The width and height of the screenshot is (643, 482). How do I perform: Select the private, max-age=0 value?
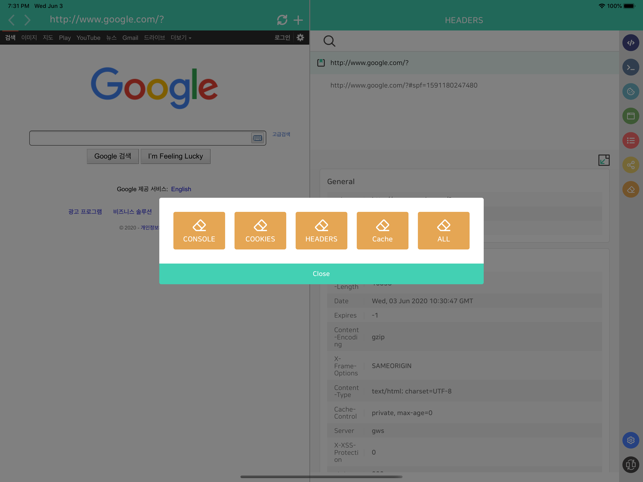(402, 413)
